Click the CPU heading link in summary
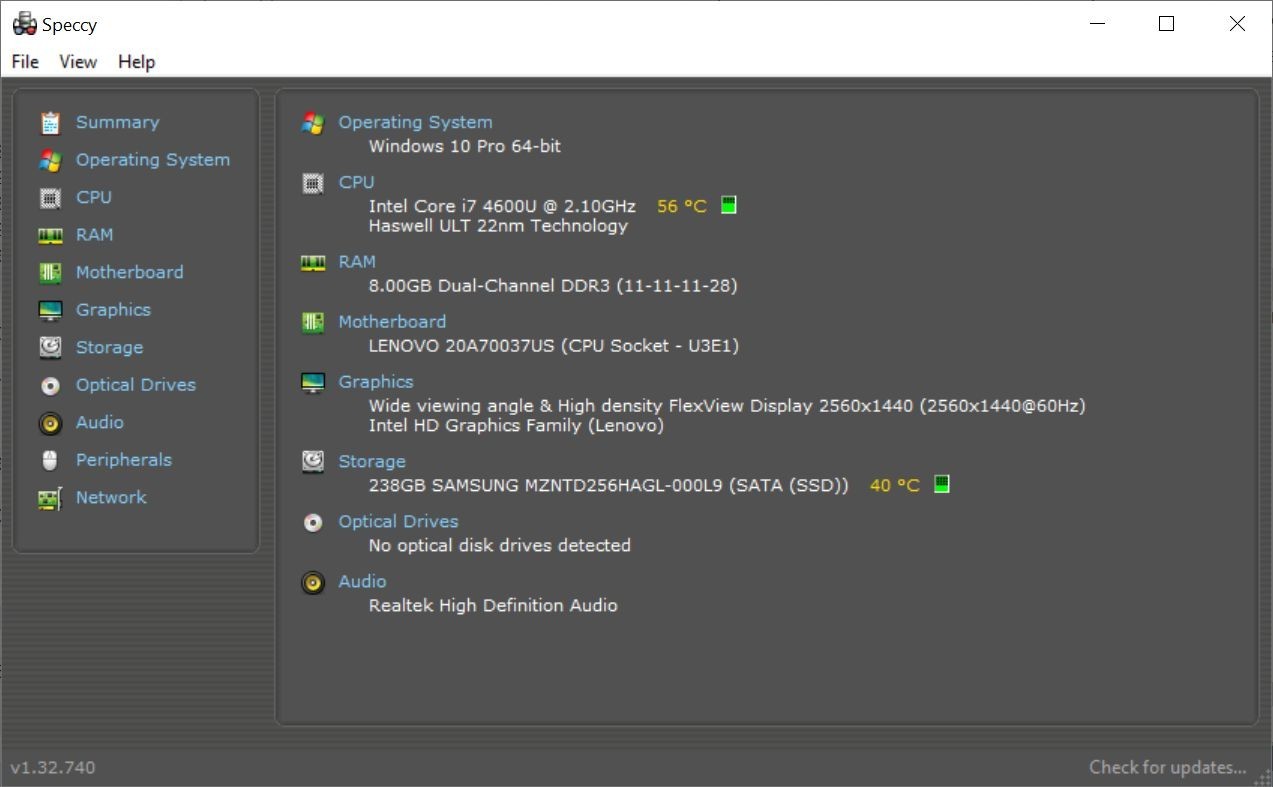The image size is (1273, 787). (x=356, y=182)
